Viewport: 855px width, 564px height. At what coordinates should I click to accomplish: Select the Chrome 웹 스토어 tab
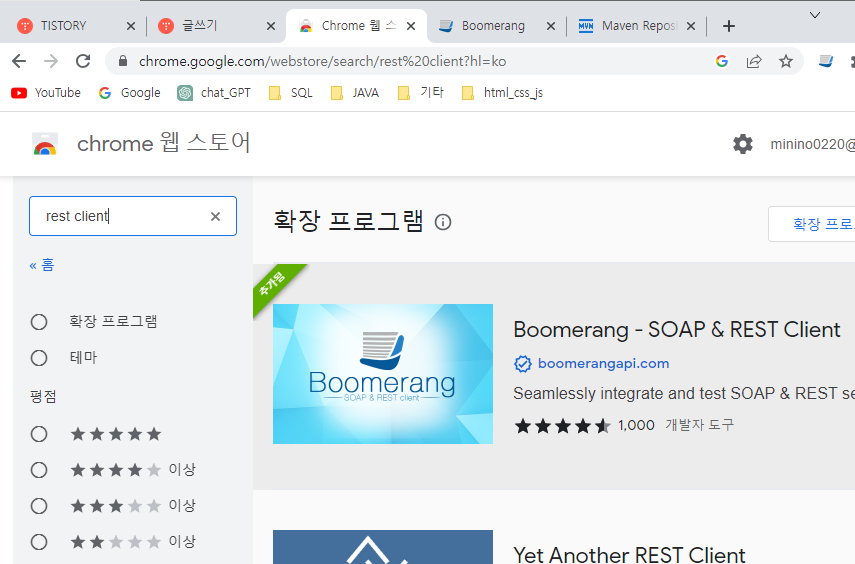[x=357, y=26]
